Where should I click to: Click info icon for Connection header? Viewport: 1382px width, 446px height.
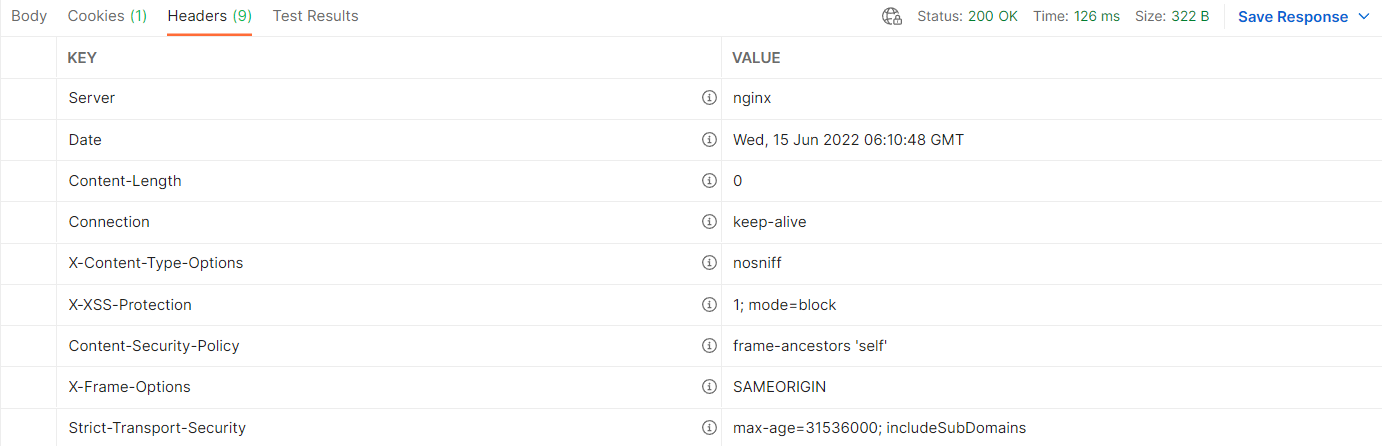[x=709, y=222]
